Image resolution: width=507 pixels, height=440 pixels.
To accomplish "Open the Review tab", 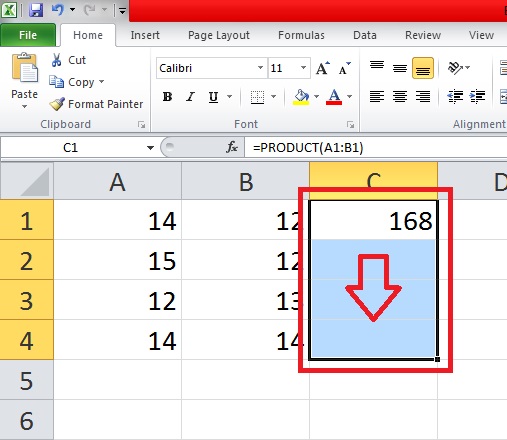I will [423, 35].
